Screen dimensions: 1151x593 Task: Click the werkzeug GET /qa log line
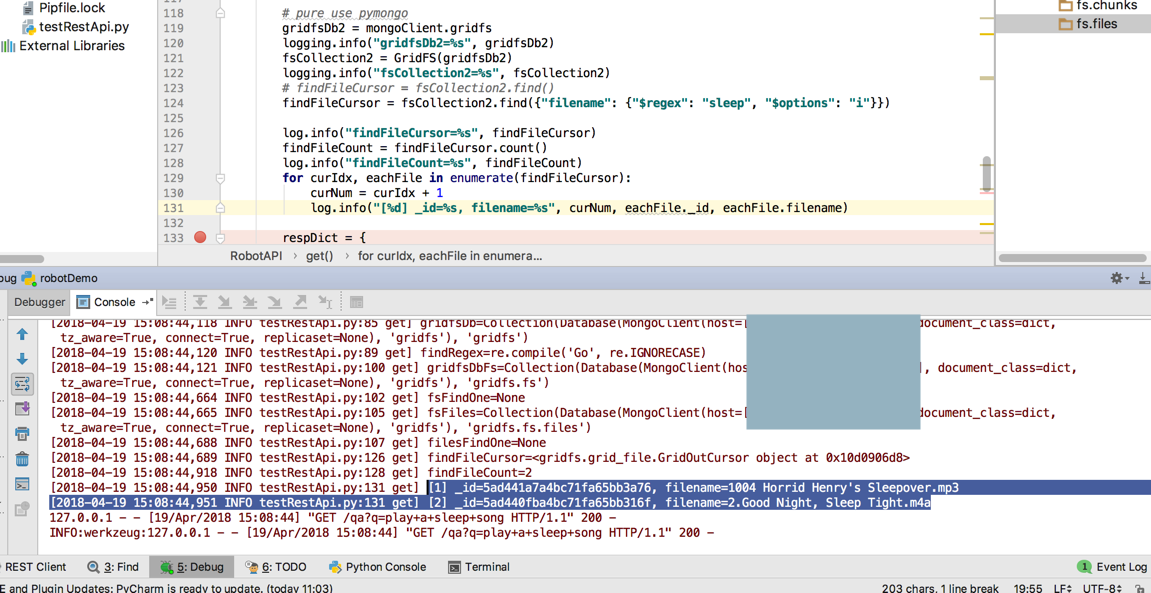pyautogui.click(x=382, y=533)
